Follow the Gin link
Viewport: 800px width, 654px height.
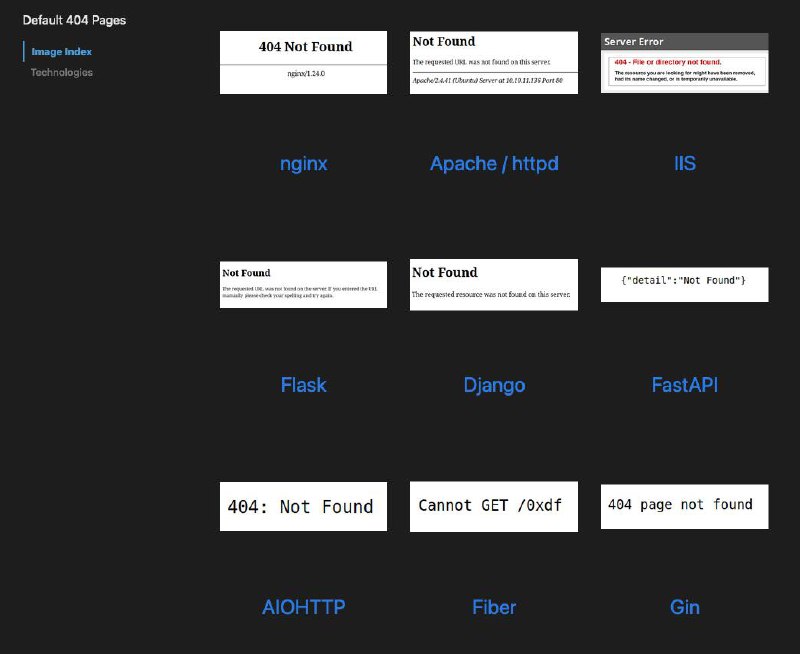pyautogui.click(x=685, y=607)
